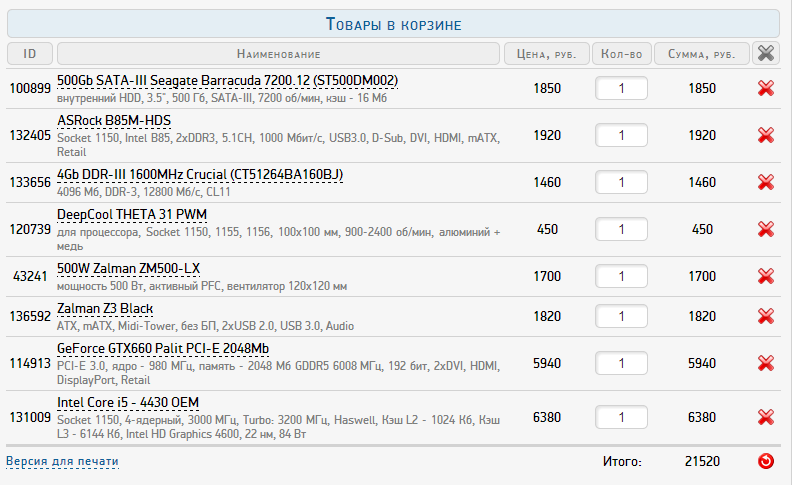This screenshot has height=485, width=800.
Task: Focus quantity field for Crucial 4Gb memory
Action: click(621, 182)
